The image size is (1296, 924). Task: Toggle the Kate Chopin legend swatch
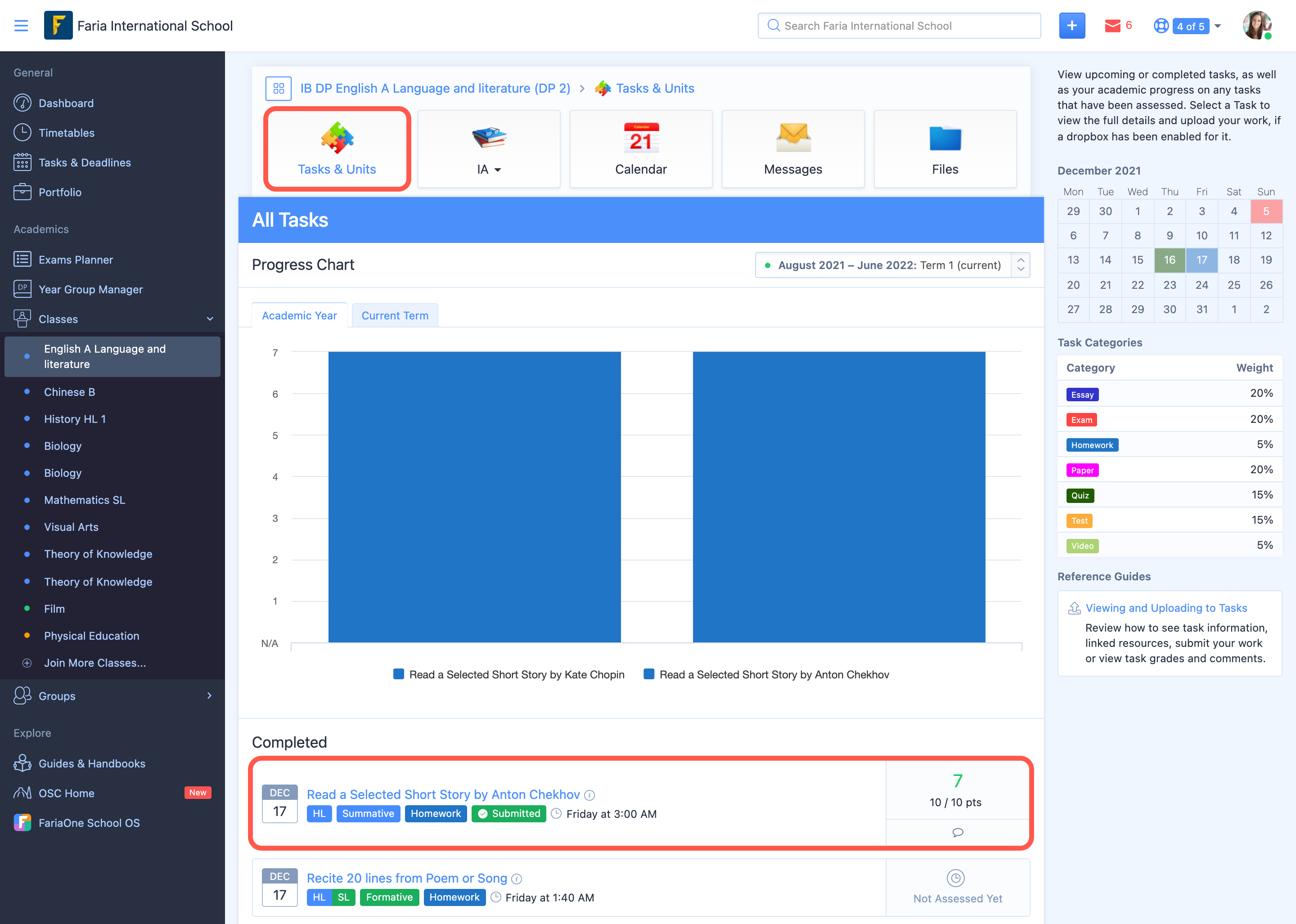point(399,674)
